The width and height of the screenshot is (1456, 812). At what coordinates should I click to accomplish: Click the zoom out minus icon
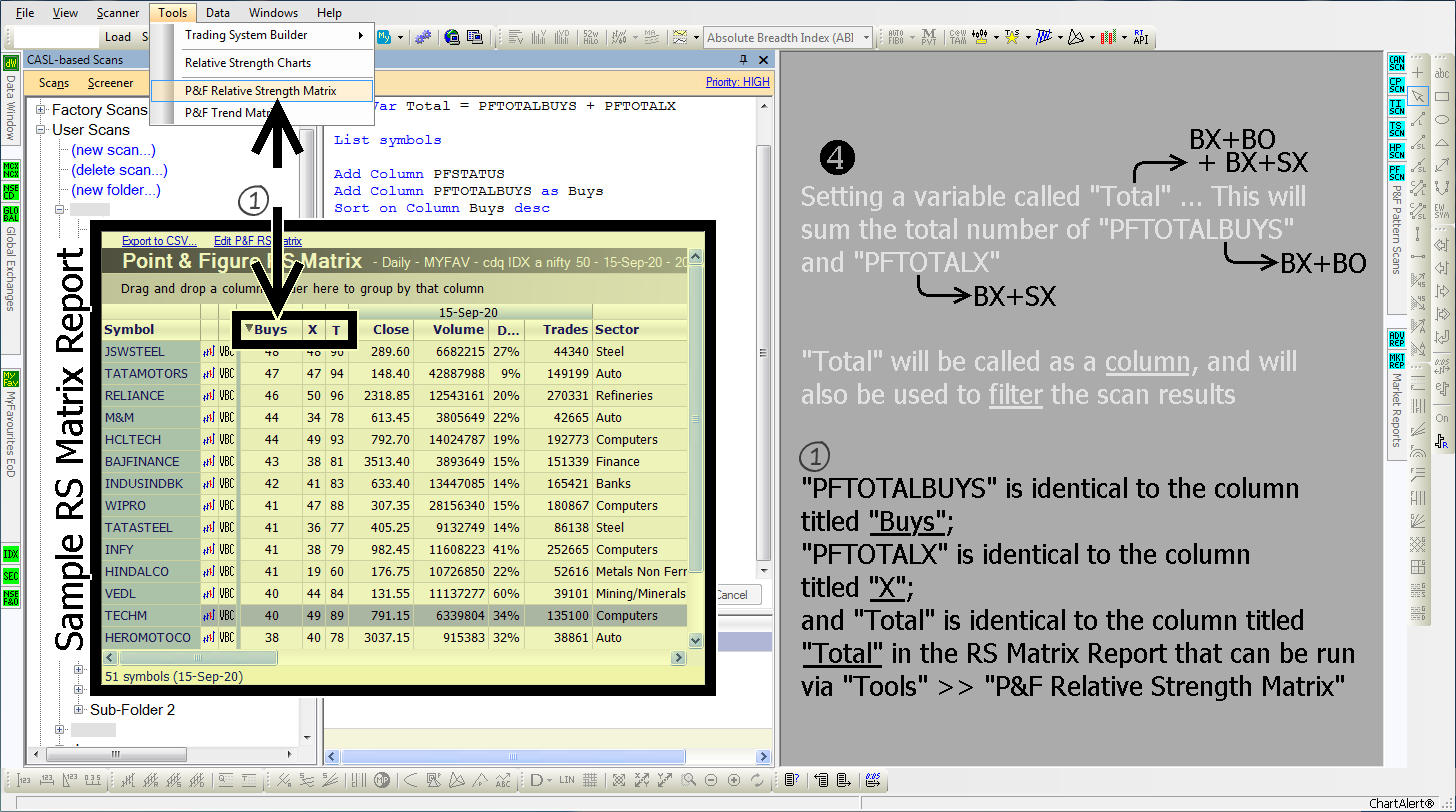click(711, 780)
